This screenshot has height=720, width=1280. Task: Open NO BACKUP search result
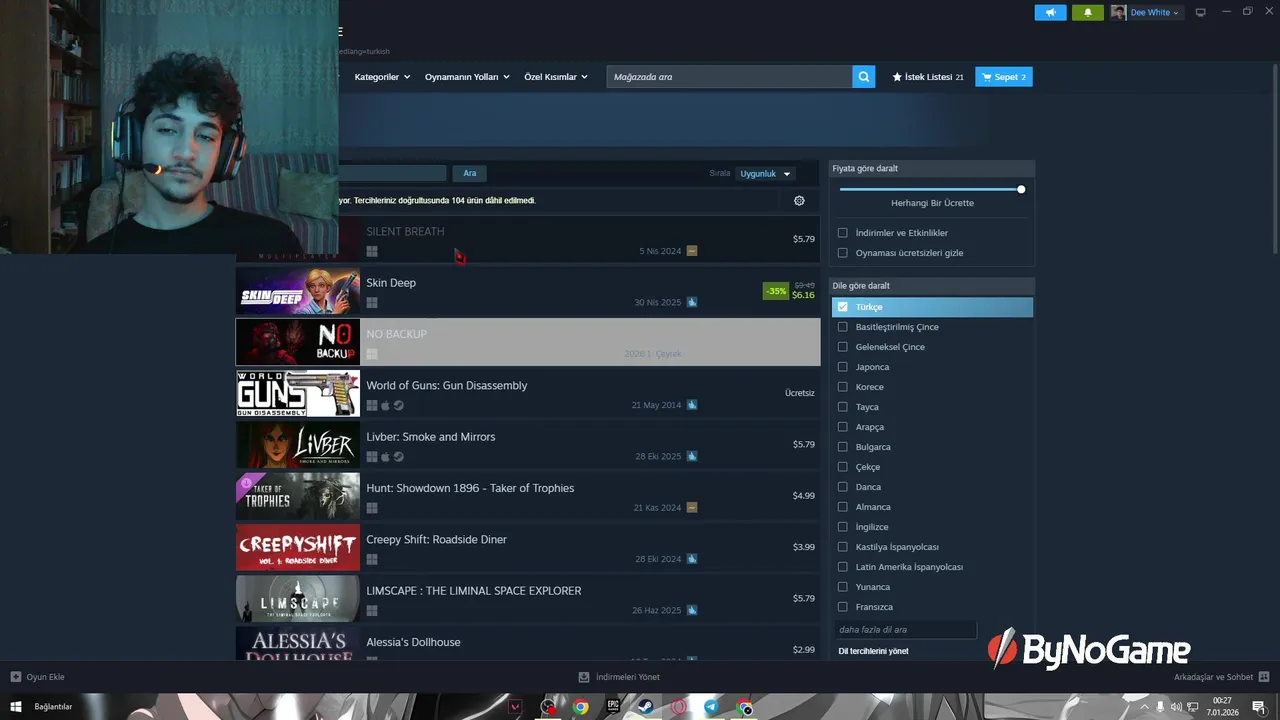coord(528,343)
